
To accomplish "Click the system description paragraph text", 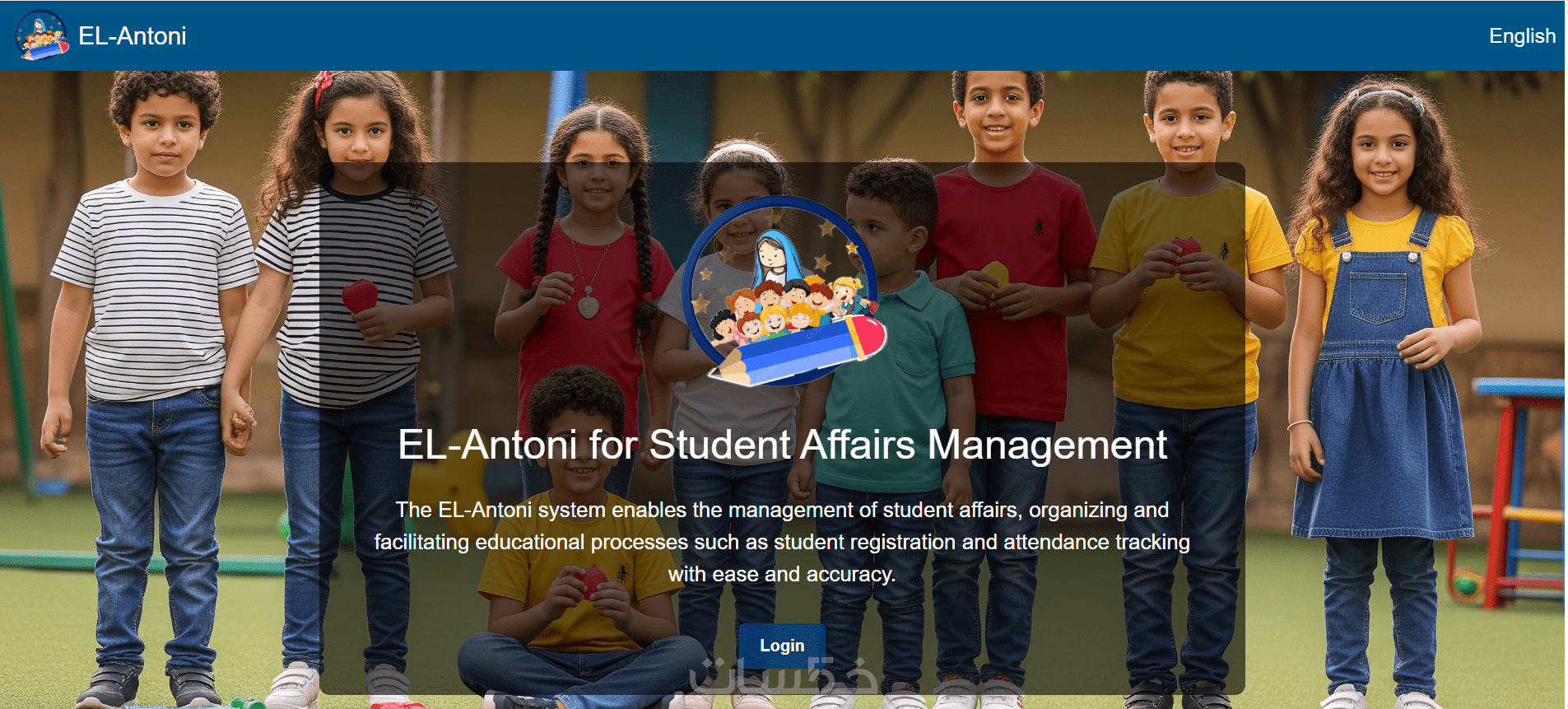I will coord(782,542).
